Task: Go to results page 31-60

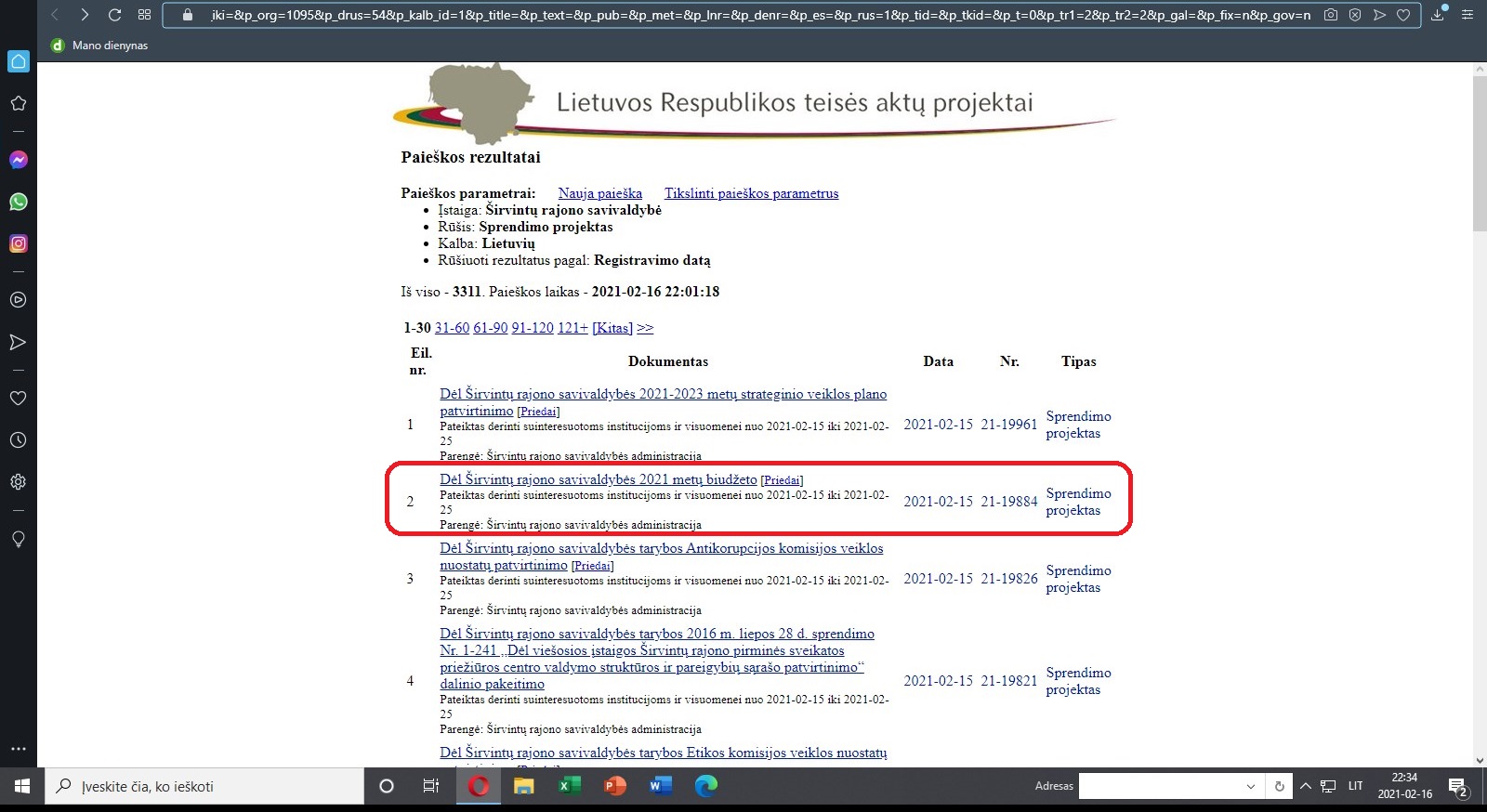Action: [452, 328]
